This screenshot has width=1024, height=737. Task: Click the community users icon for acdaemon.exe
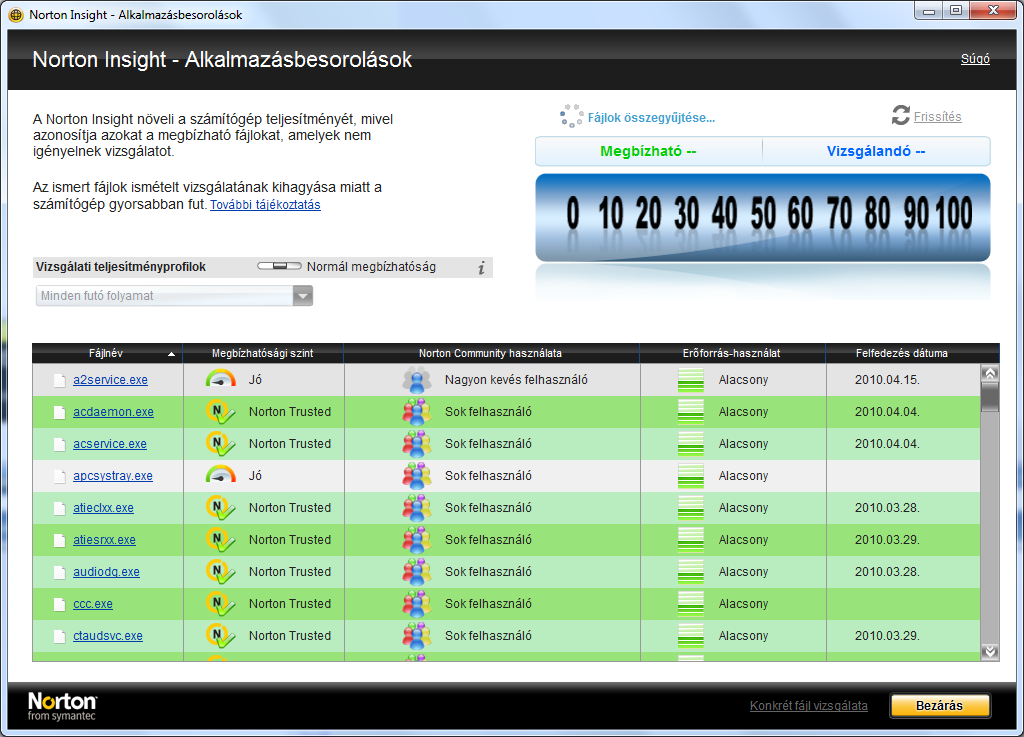(417, 412)
